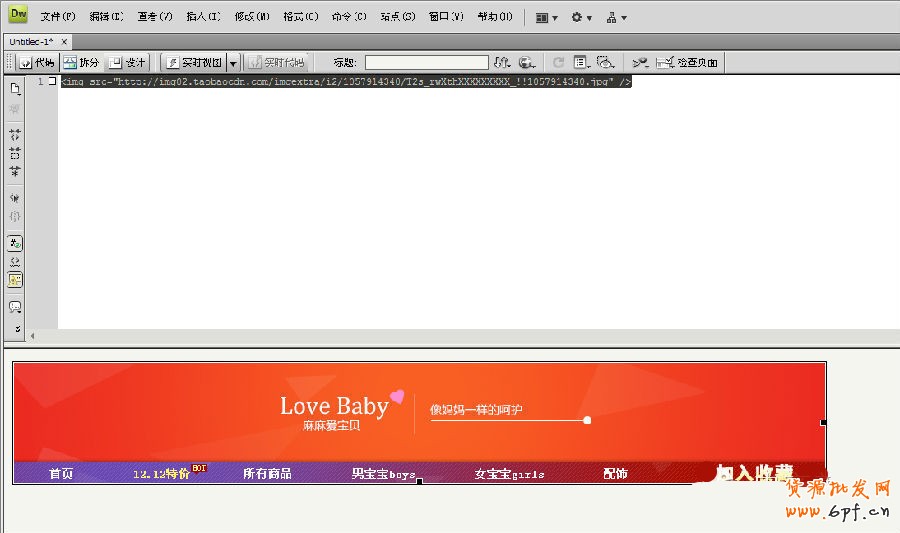900x533 pixels.
Task: Open the 格式(O) menu
Action: 300,17
